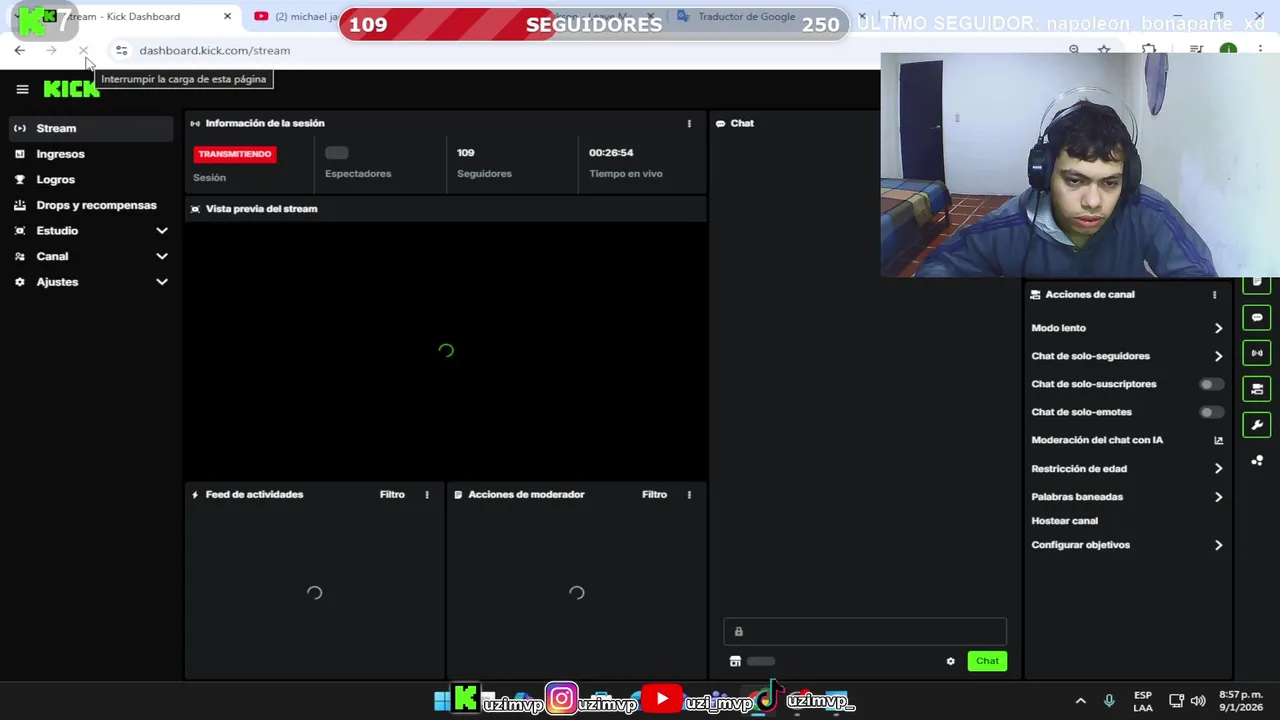Screen dimensions: 1280x720
Task: Click the green Chat send button
Action: (x=987, y=661)
